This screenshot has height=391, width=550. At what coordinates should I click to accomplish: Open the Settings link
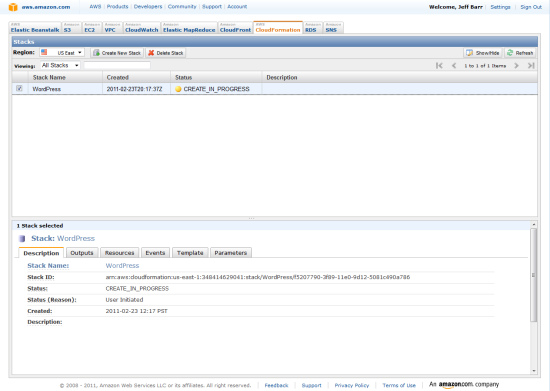click(x=500, y=7)
